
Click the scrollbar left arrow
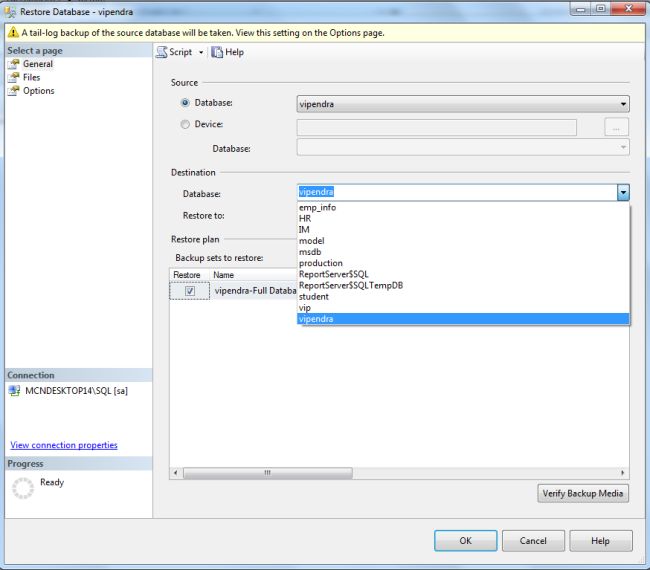[175, 473]
